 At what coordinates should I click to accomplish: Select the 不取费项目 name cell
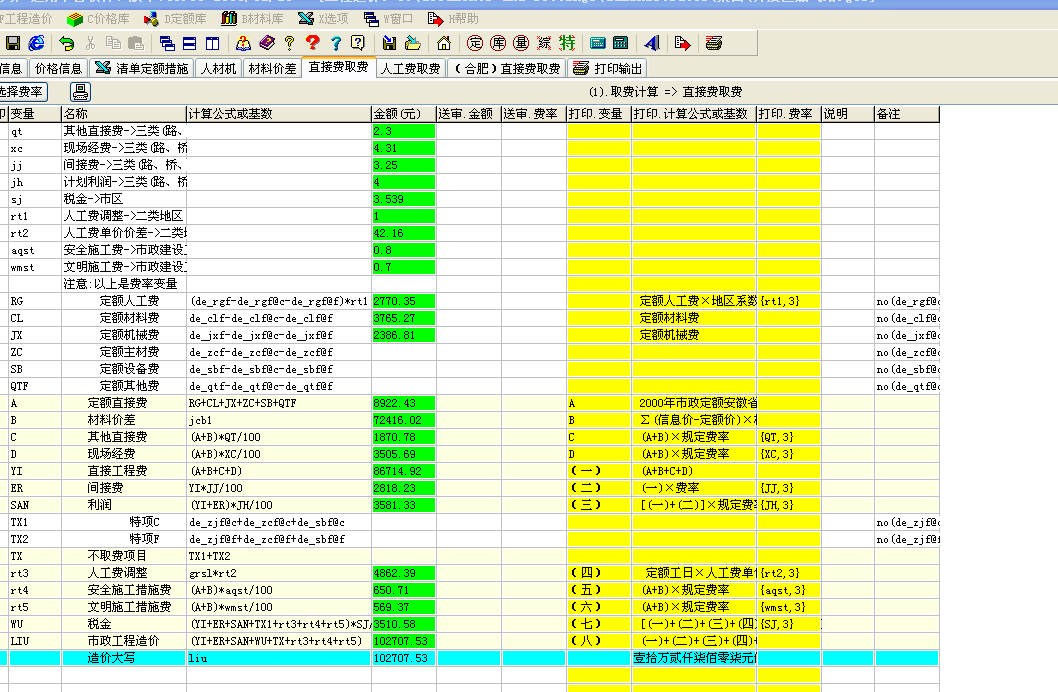point(123,556)
